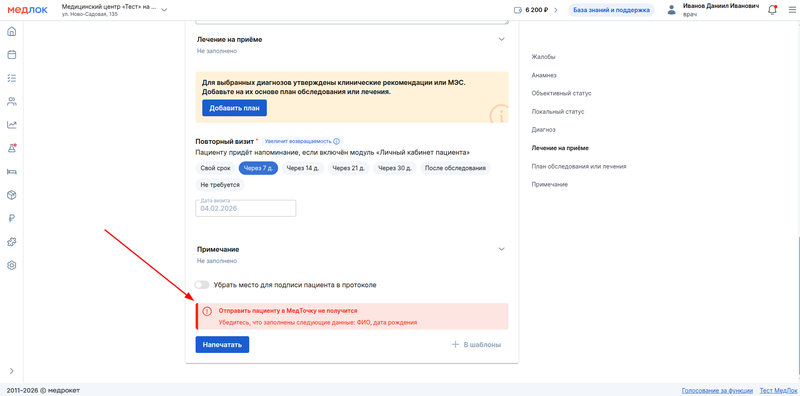Open notifications bell
The width and height of the screenshot is (800, 396).
pyautogui.click(x=772, y=10)
